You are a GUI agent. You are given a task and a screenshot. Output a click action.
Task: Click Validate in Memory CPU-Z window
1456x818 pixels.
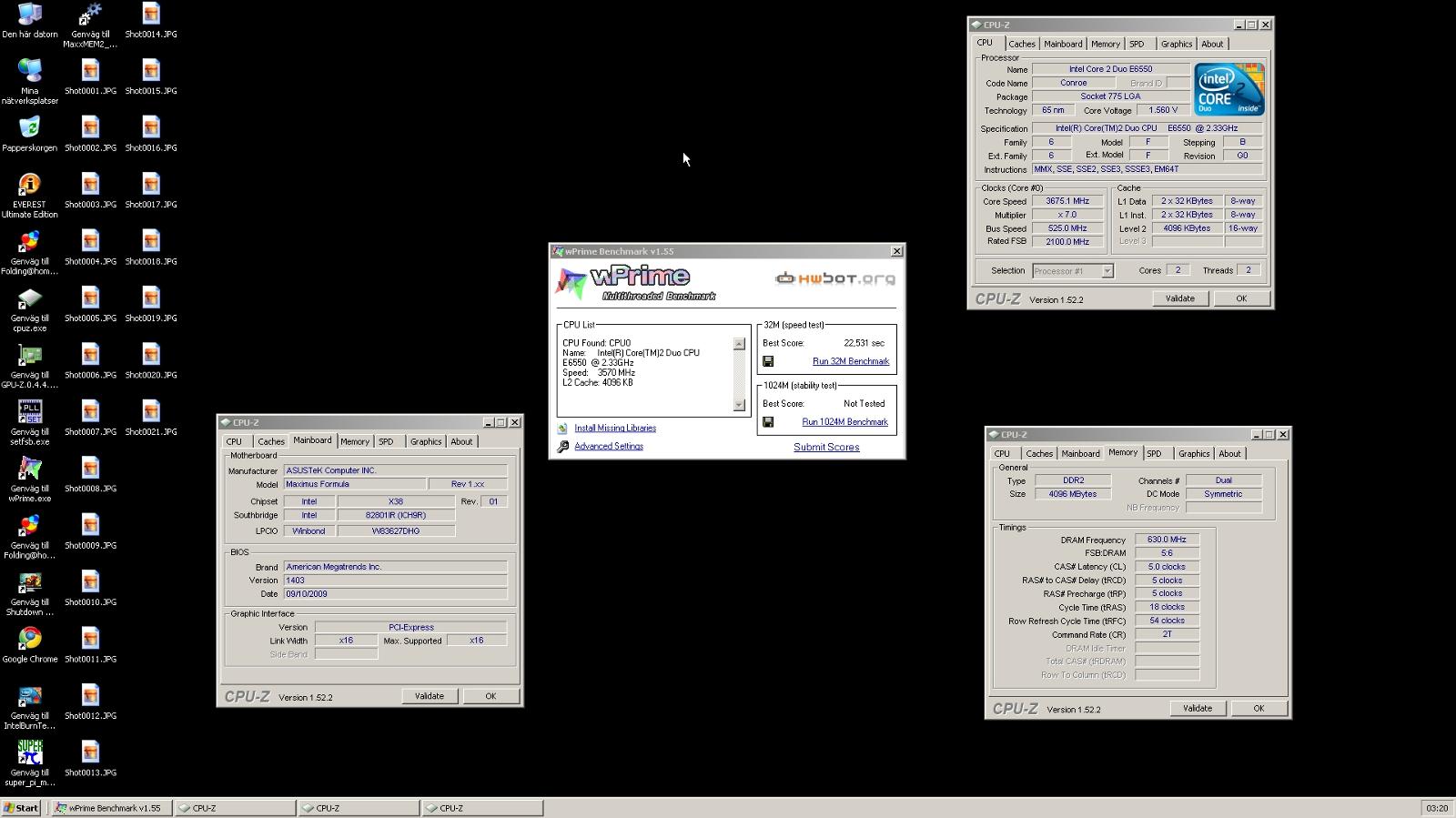point(1198,708)
